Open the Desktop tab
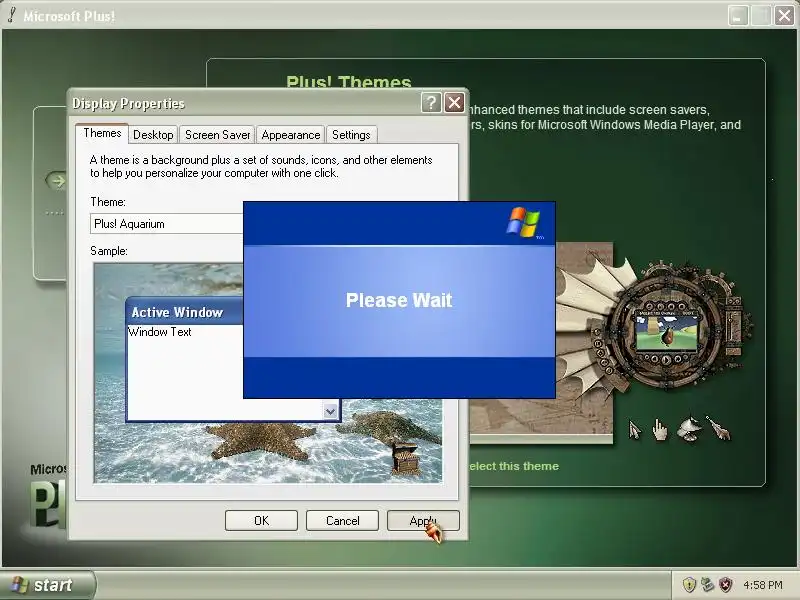Image resolution: width=800 pixels, height=600 pixels. [x=153, y=135]
